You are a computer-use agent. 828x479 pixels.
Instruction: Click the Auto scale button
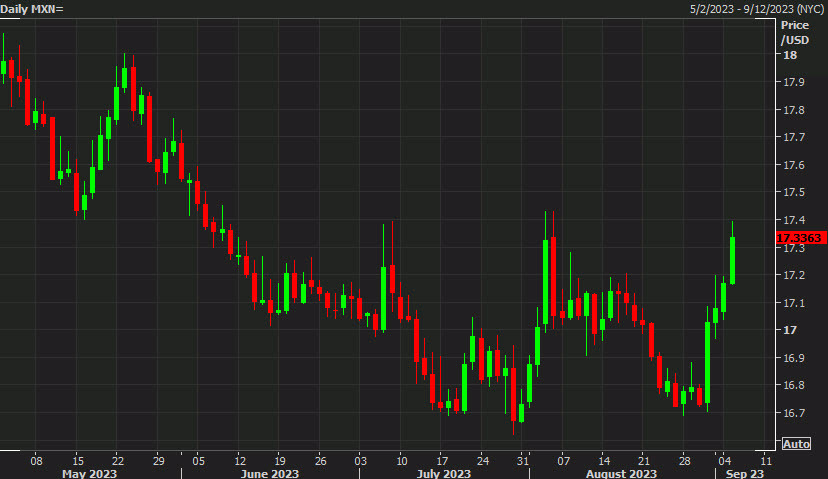click(x=796, y=443)
